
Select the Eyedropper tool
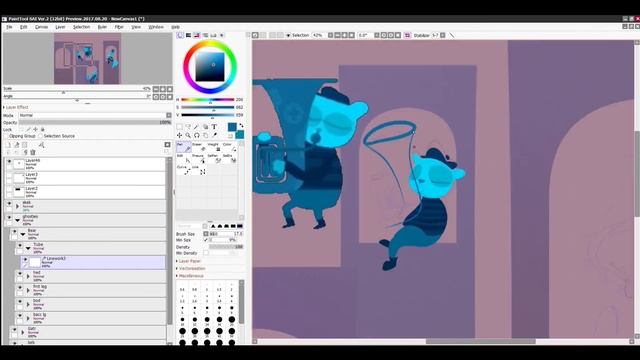214,135
